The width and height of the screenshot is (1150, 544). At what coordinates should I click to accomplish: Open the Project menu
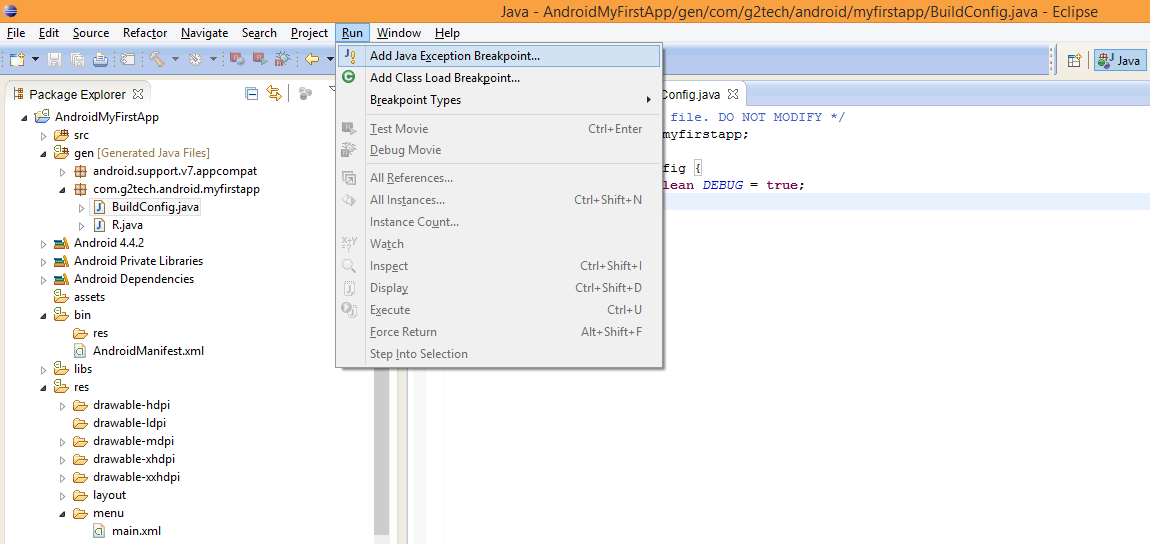point(310,33)
